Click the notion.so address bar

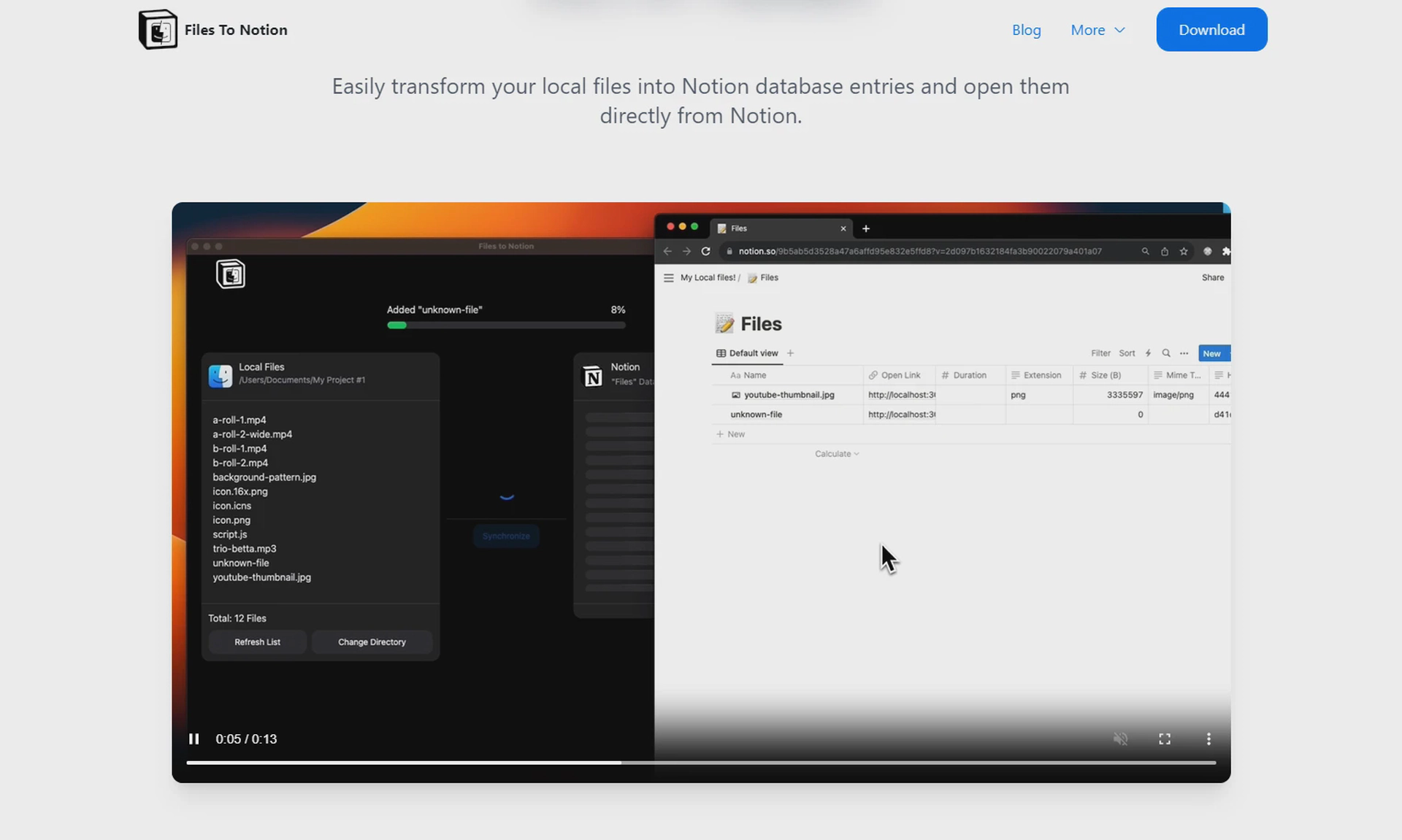coord(919,251)
